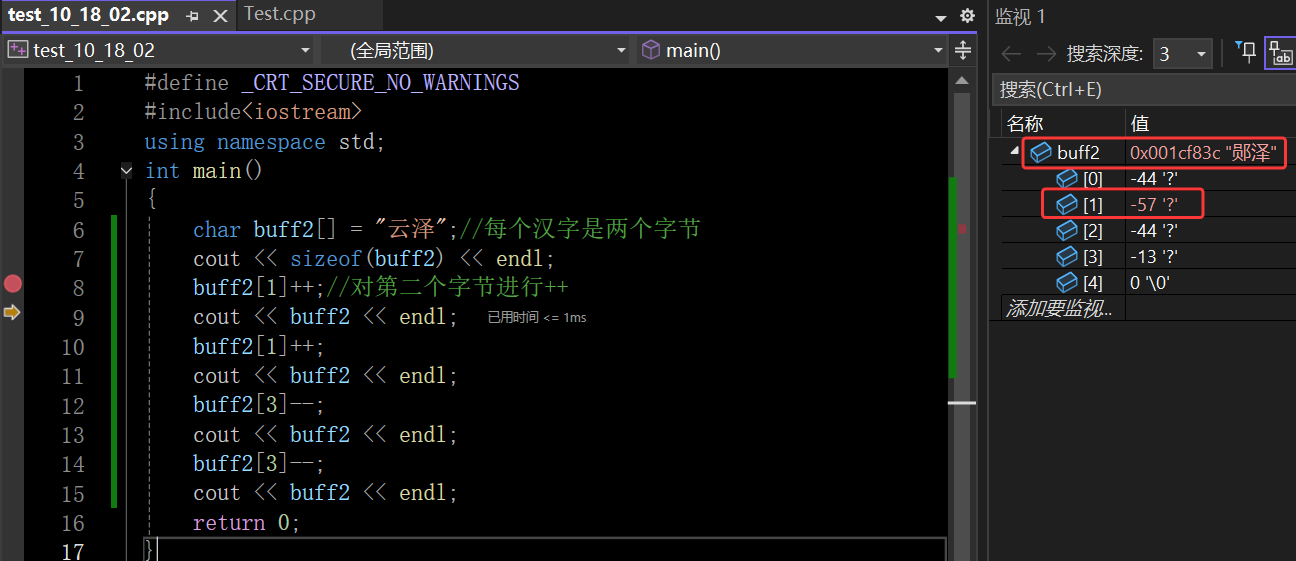The height and width of the screenshot is (561, 1296).
Task: Select the [1] watch row
Action: [1148, 205]
